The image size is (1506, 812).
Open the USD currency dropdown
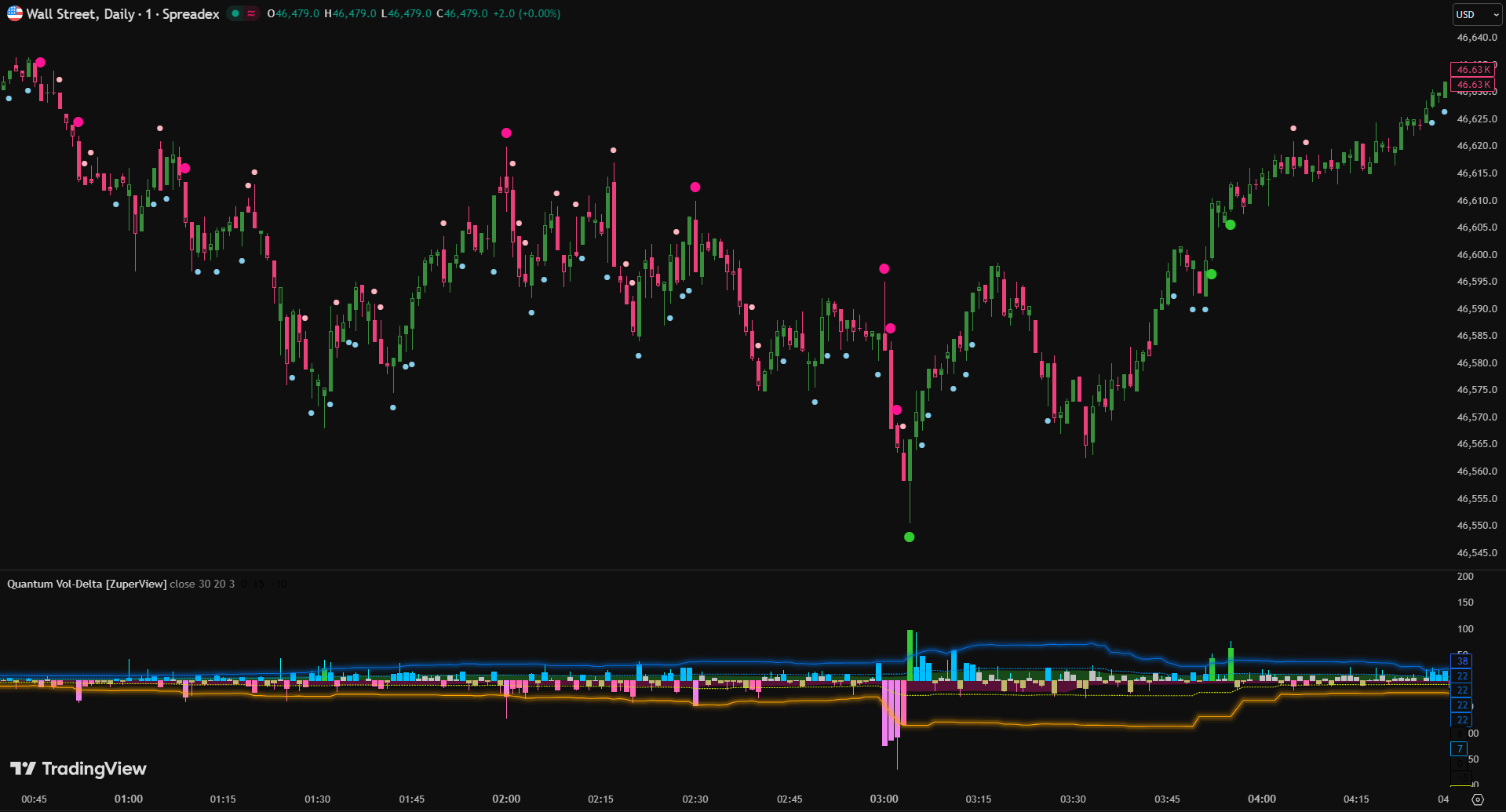tap(1477, 14)
